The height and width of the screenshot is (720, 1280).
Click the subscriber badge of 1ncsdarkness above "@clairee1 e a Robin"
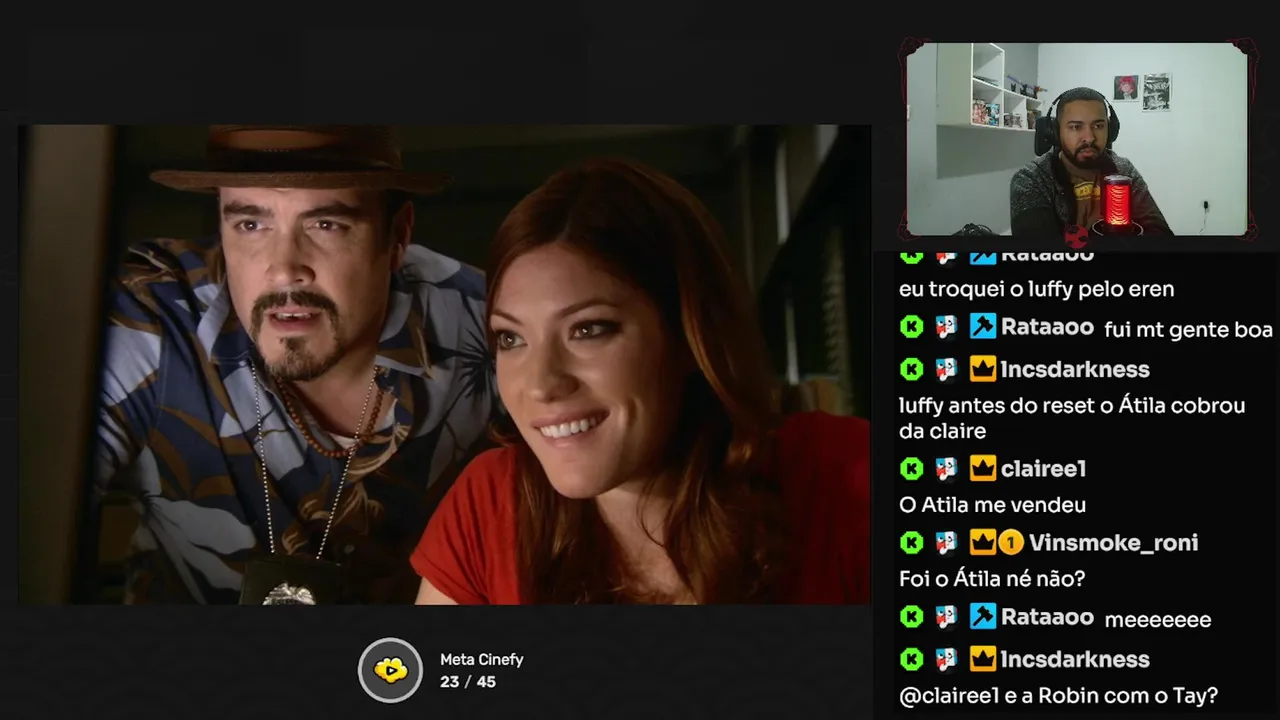(x=946, y=659)
